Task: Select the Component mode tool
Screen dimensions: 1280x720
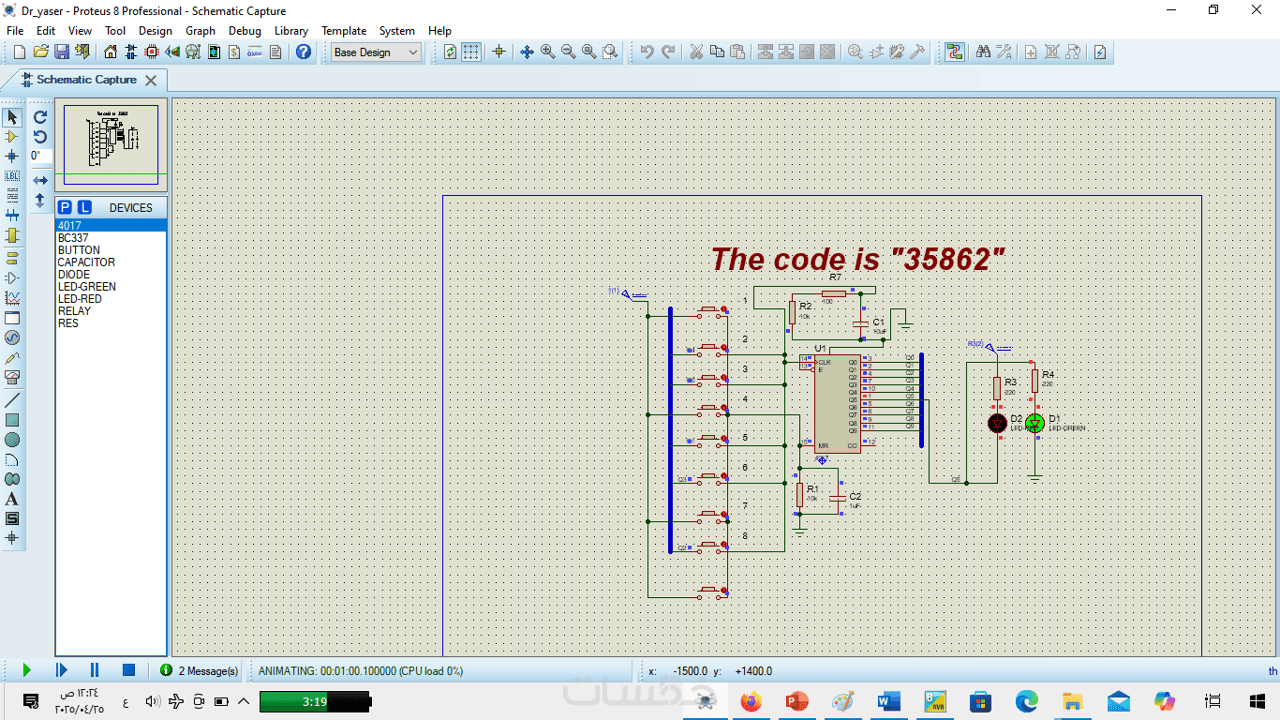Action: pos(12,137)
